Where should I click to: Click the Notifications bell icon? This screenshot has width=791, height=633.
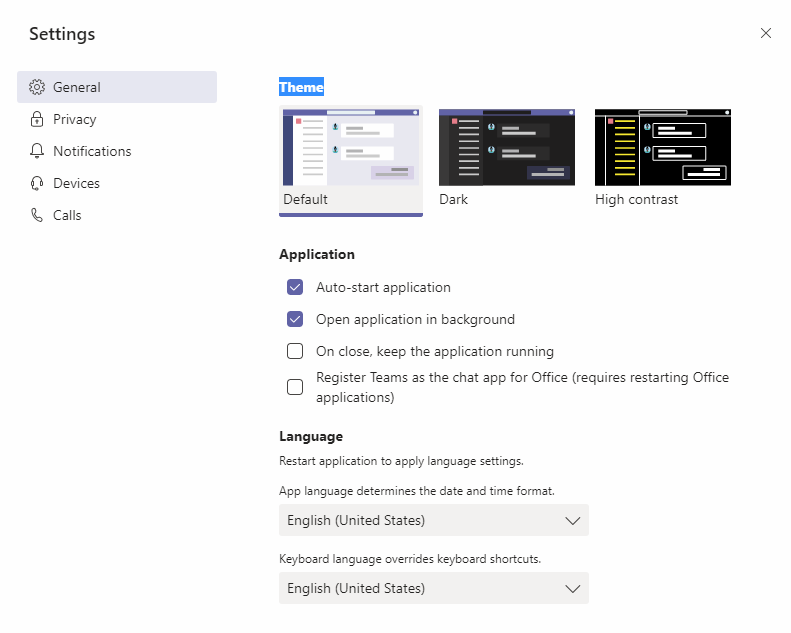click(37, 151)
